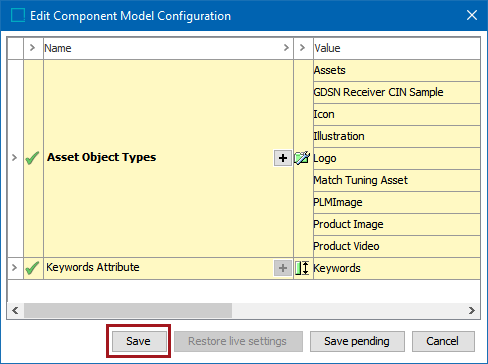
Task: Save the component model configuration
Action: tap(139, 341)
